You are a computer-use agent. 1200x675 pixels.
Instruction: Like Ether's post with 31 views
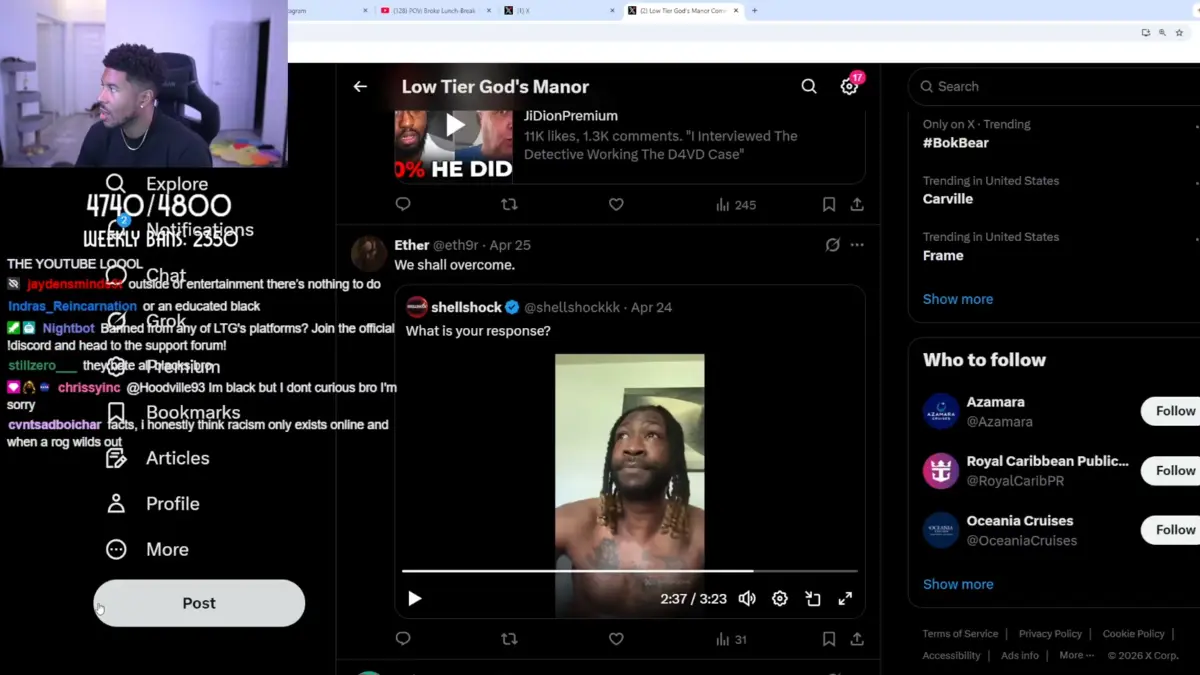click(x=616, y=639)
